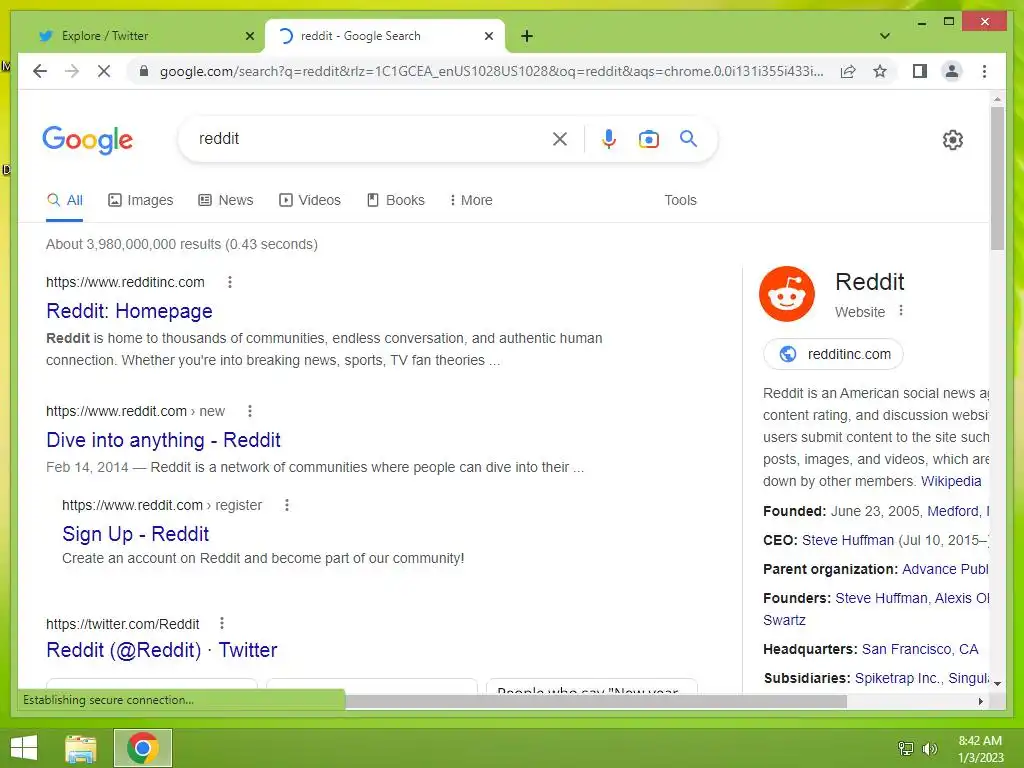
Task: Click the URL address bar
Action: pos(491,71)
